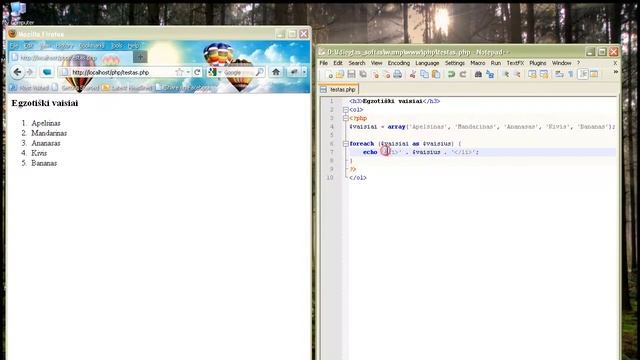The width and height of the screenshot is (640, 360).
Task: Click the Zoom Out icon in Notepad++
Action: [517, 74]
